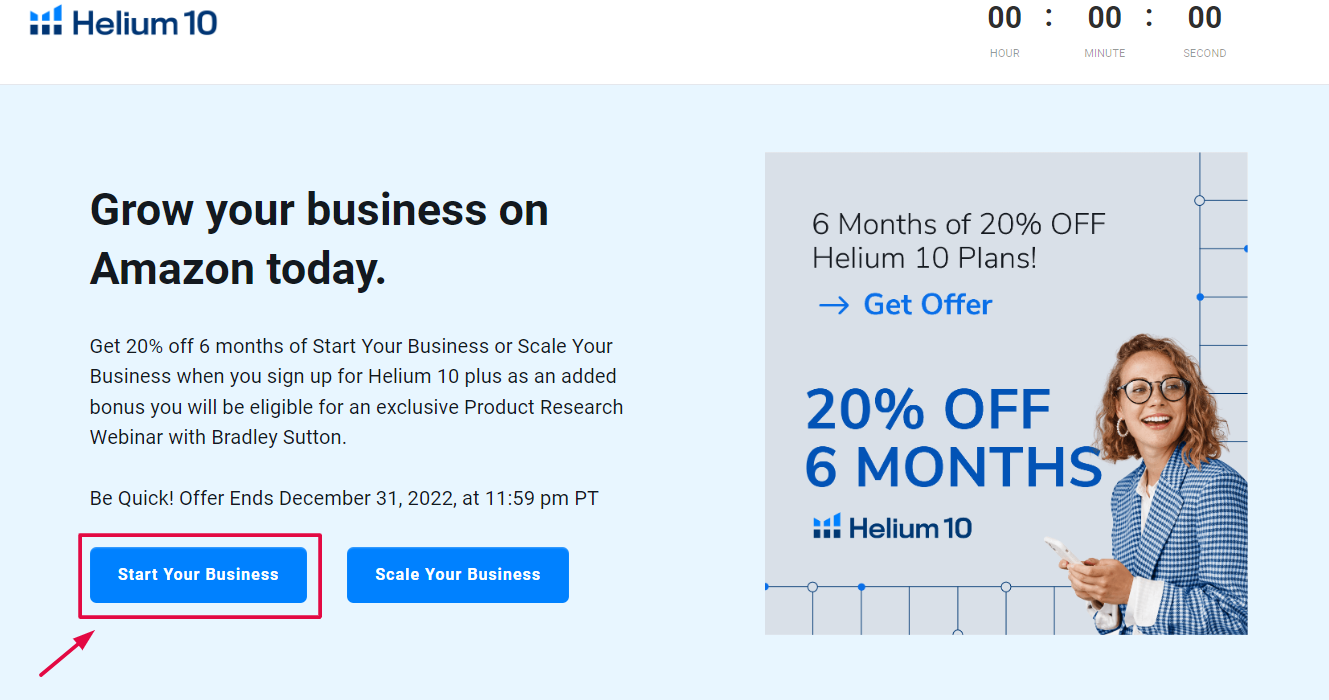Click the MINUTE label under the timer
1329x700 pixels.
pos(1104,53)
